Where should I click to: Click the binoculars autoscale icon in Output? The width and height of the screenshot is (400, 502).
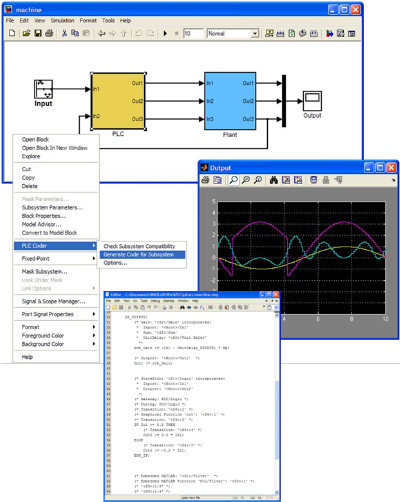click(274, 180)
